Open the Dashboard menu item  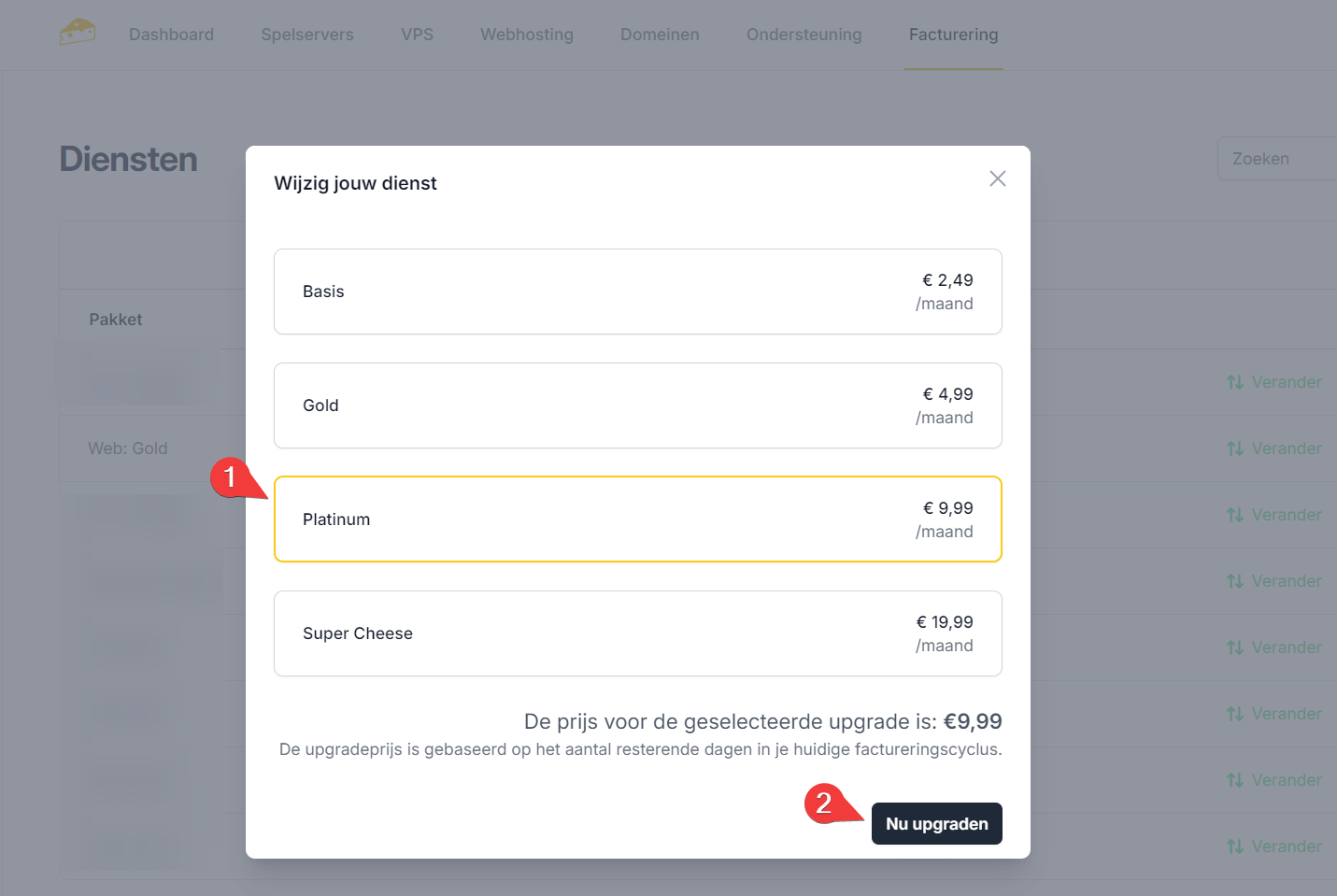pos(171,35)
